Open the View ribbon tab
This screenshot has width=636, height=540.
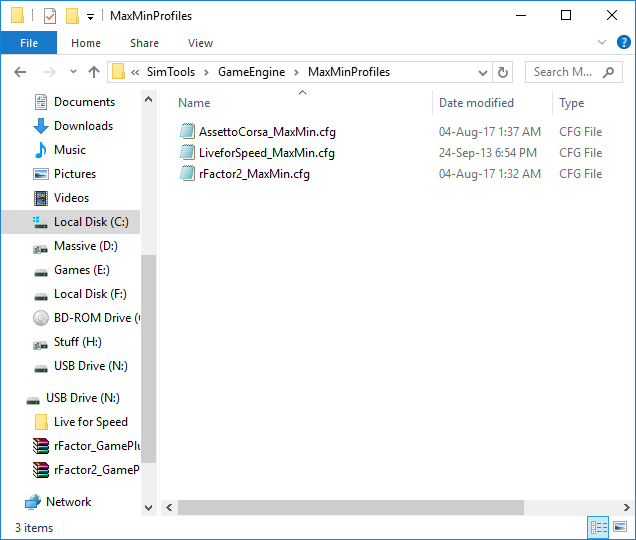pos(200,43)
